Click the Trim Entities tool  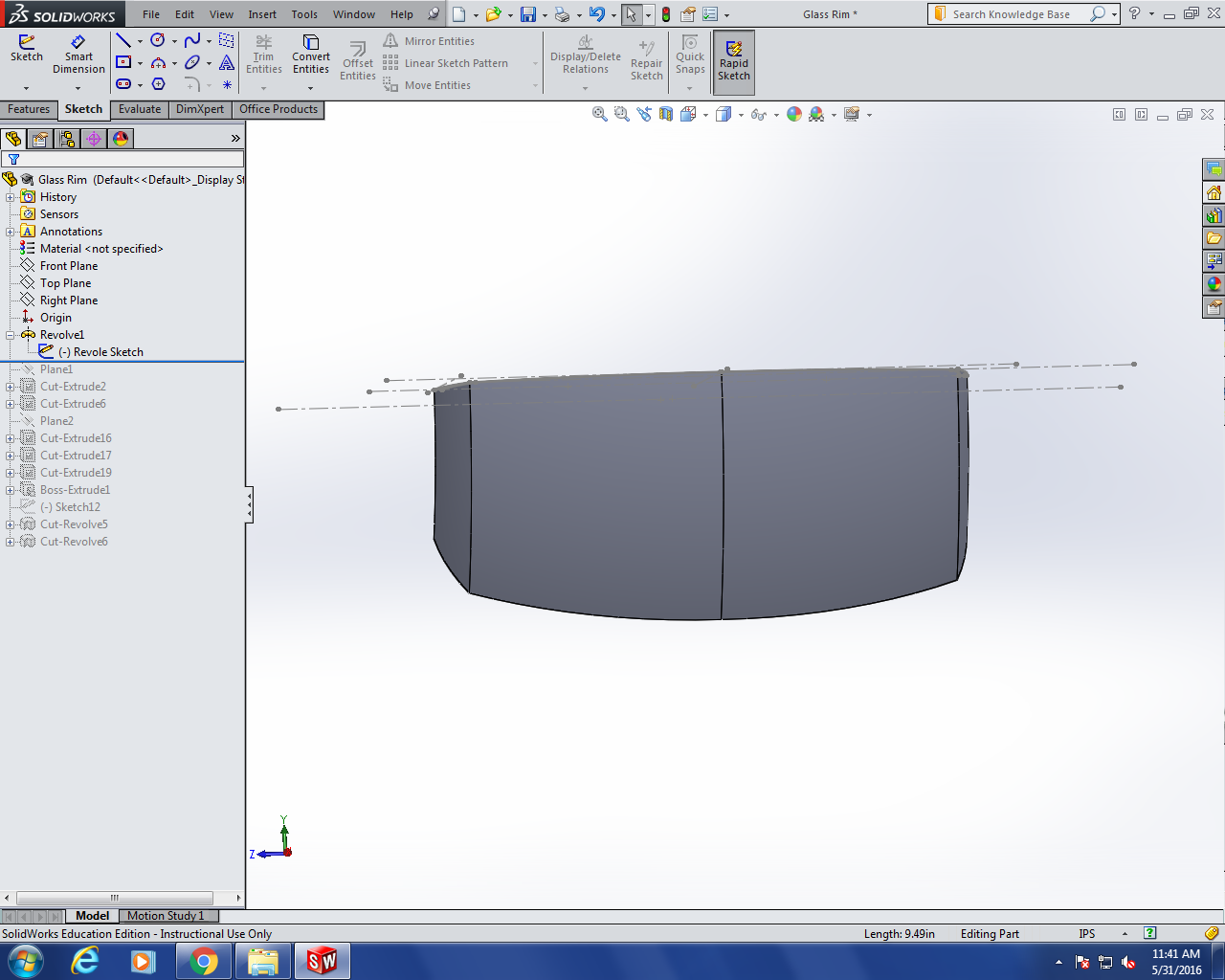(x=263, y=55)
